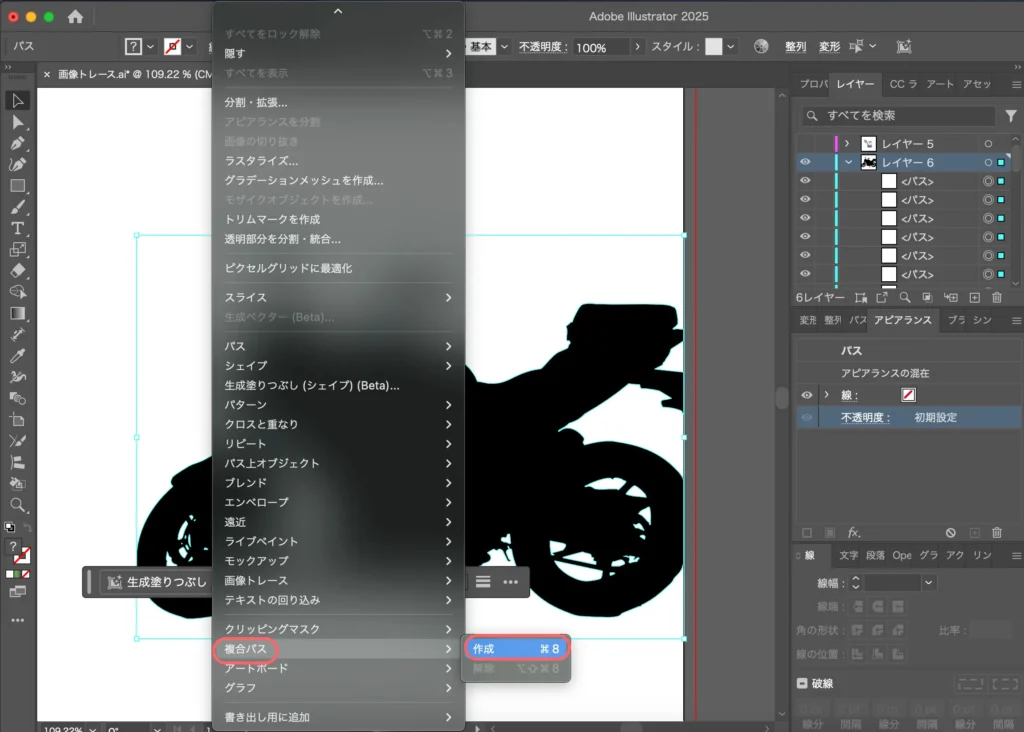Open the filter icon beside layer search
The width and height of the screenshot is (1024, 732).
pos(1010,116)
